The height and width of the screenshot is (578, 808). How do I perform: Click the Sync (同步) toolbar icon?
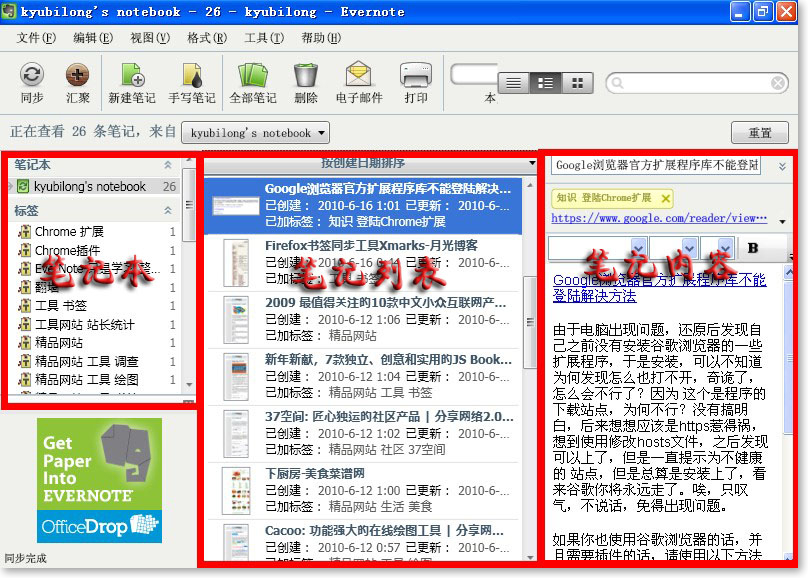tap(31, 75)
